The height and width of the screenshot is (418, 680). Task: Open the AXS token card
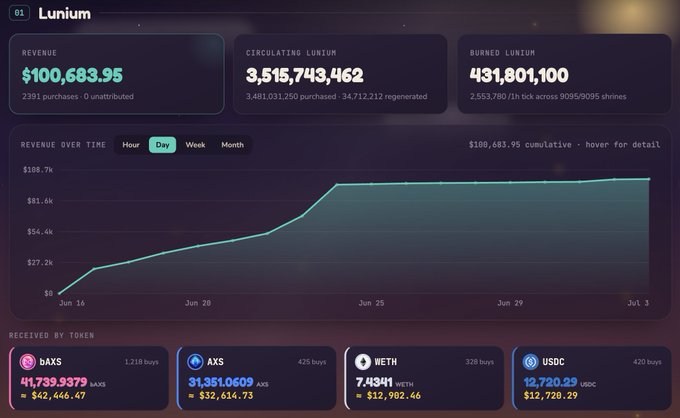coord(256,378)
